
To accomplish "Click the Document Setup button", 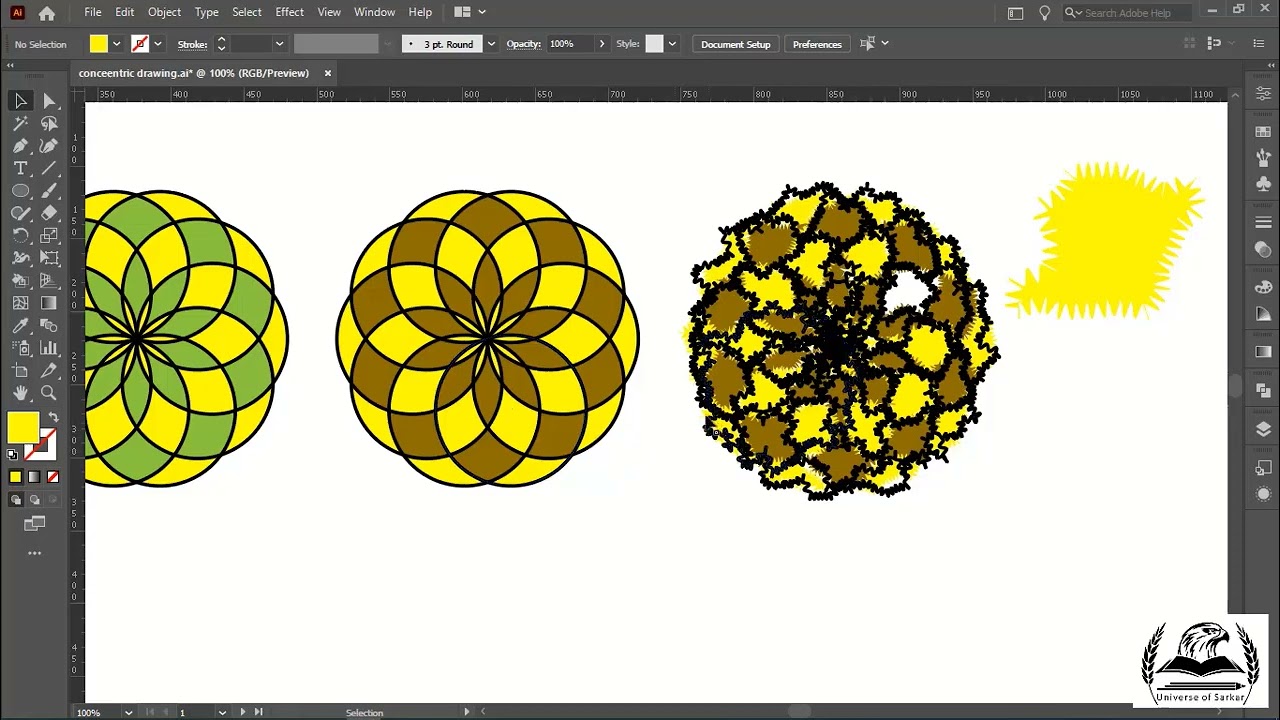I will pyautogui.click(x=736, y=44).
